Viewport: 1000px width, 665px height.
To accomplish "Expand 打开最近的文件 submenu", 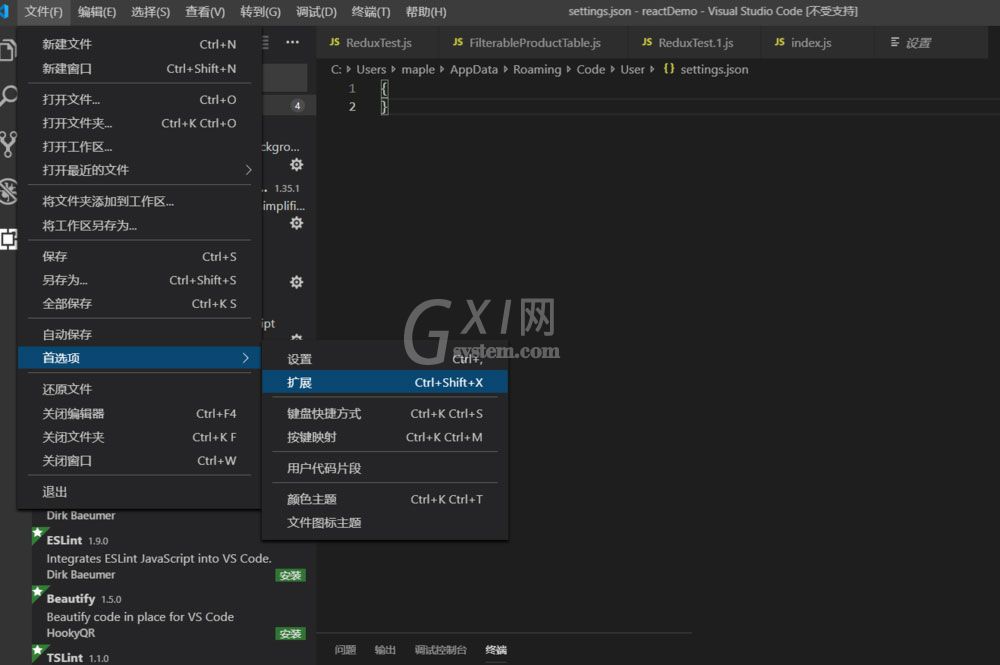I will pos(139,170).
